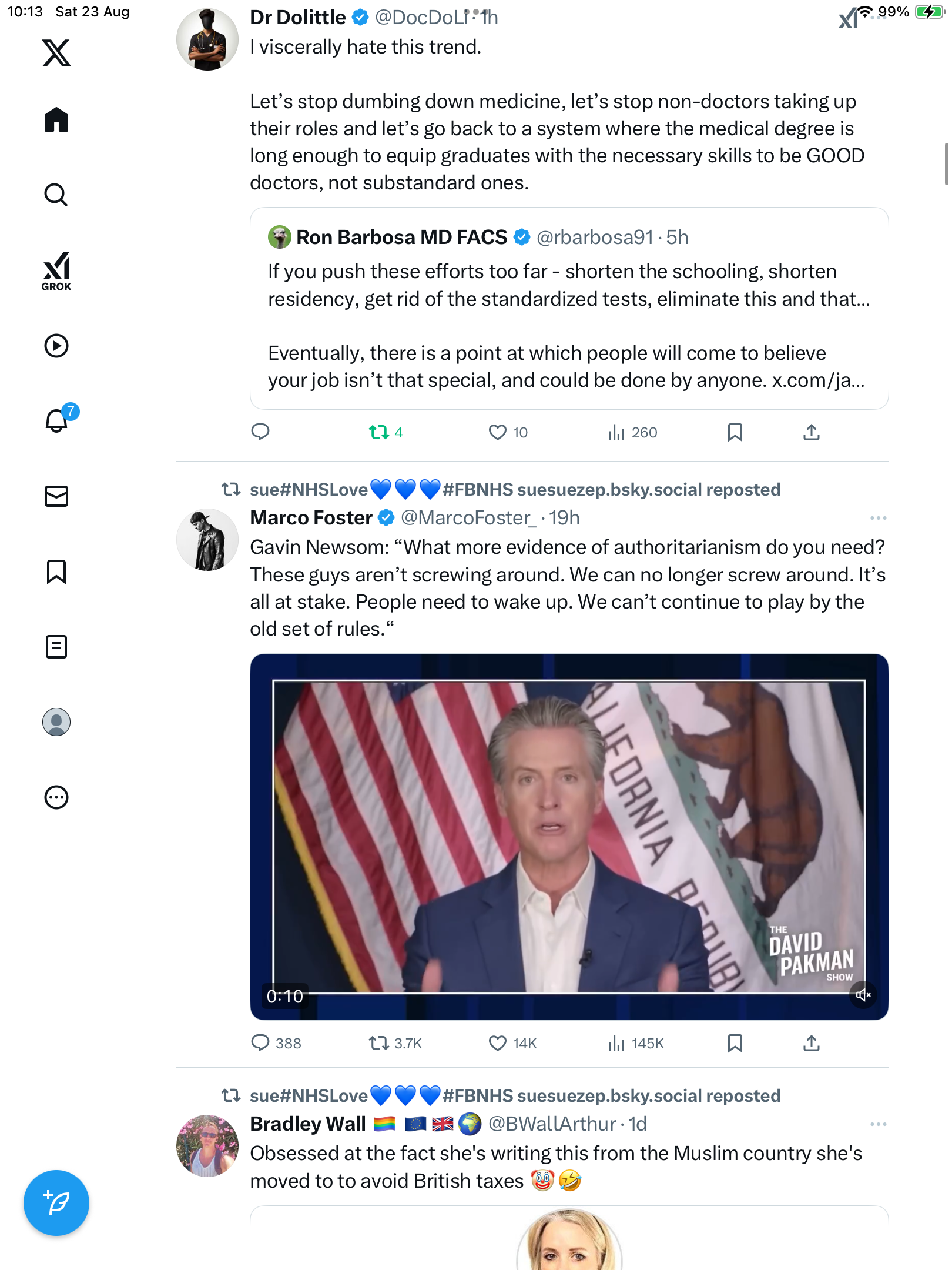
Task: Open more options on Marco Foster post
Action: tap(878, 518)
